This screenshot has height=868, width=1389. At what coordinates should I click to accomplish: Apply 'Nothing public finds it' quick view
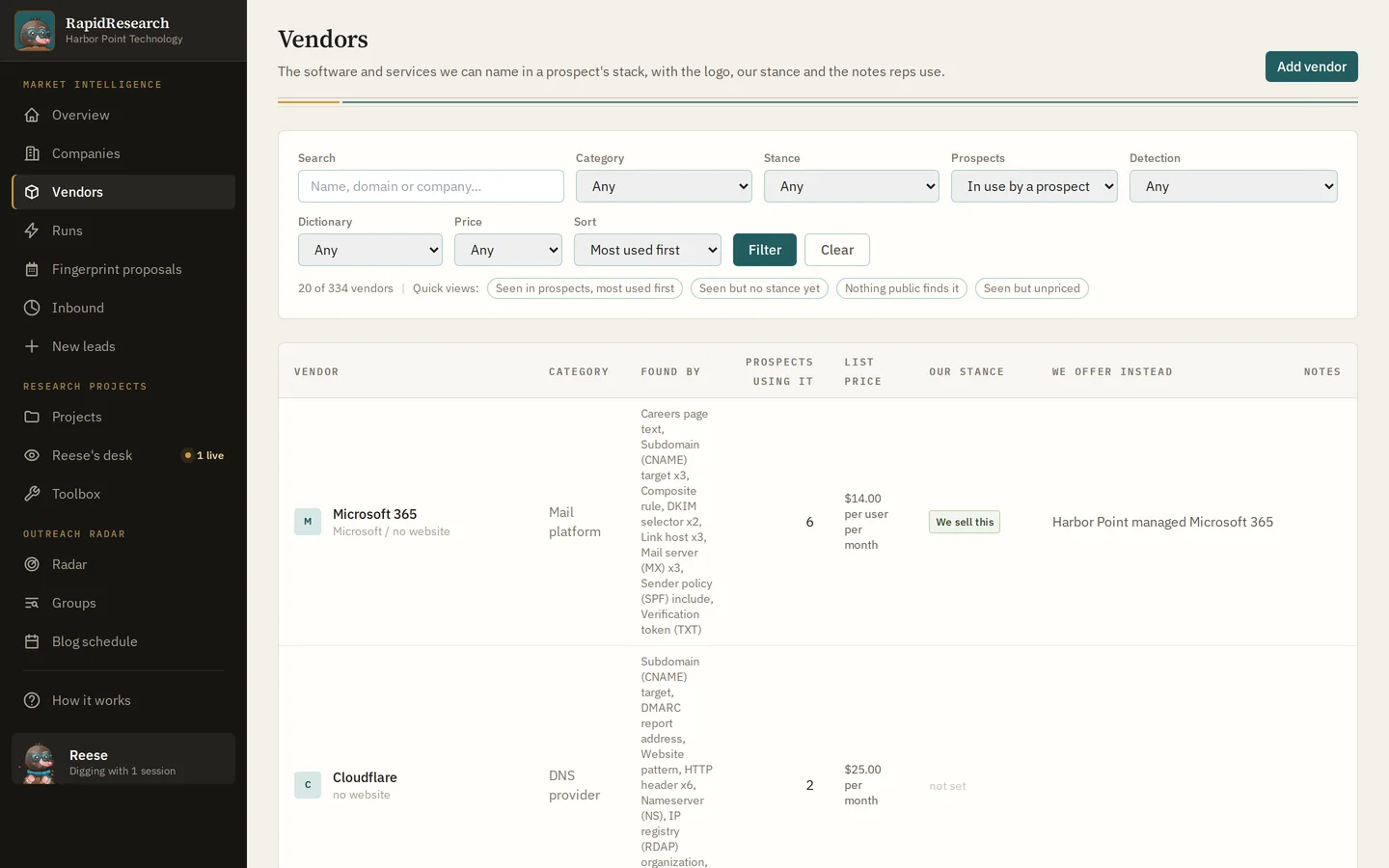902,288
